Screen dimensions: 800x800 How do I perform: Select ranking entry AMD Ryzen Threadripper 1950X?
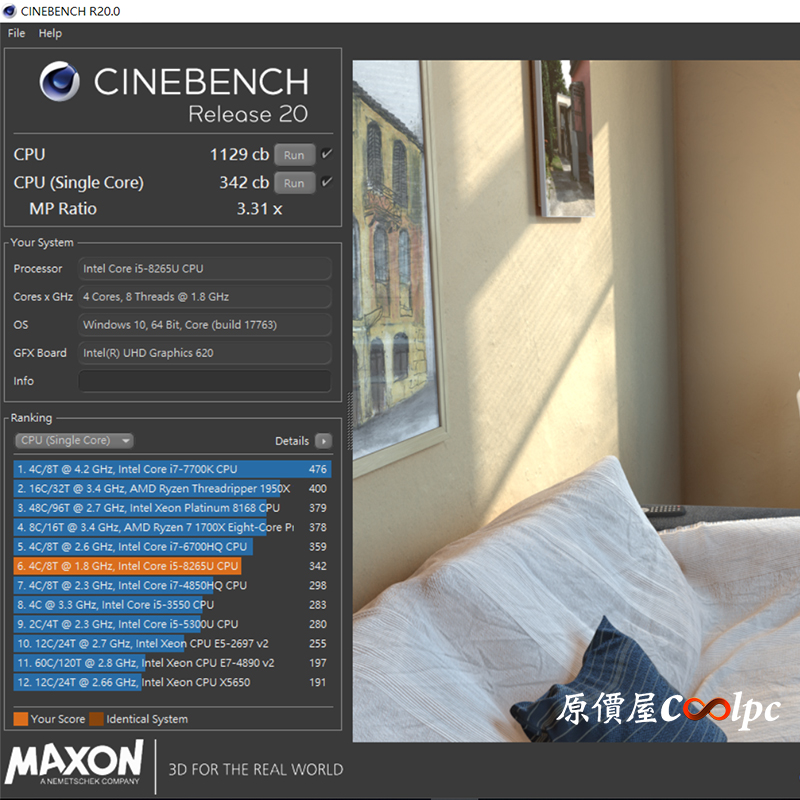(x=172, y=488)
